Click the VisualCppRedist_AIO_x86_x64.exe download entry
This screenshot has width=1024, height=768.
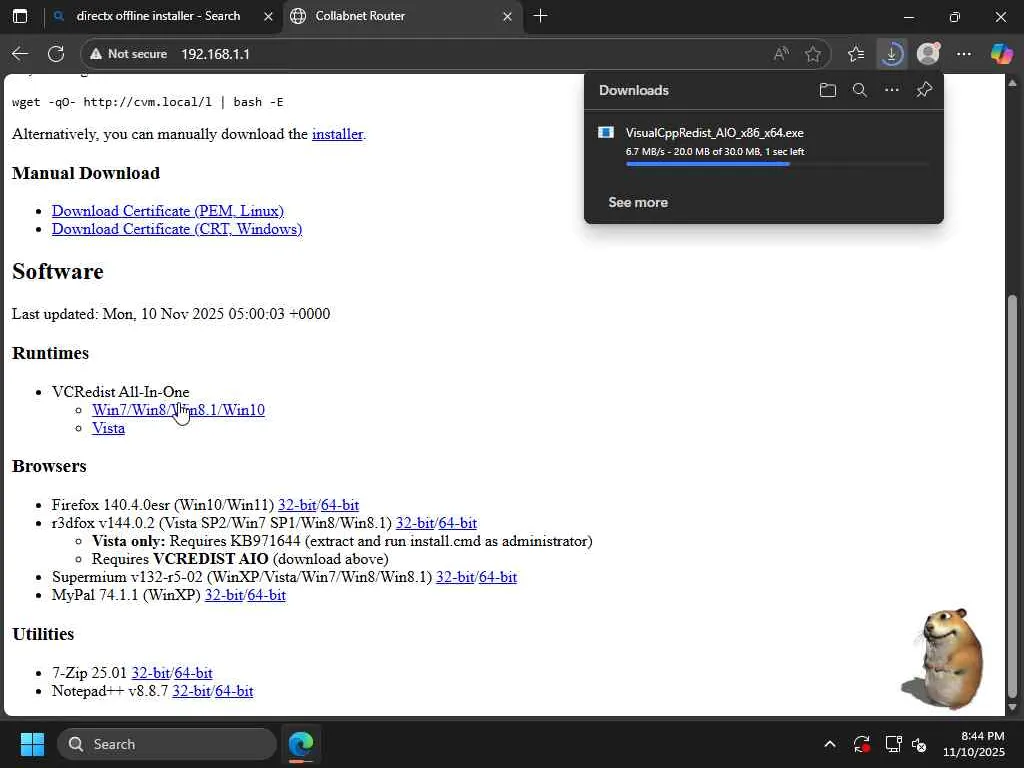click(x=763, y=146)
